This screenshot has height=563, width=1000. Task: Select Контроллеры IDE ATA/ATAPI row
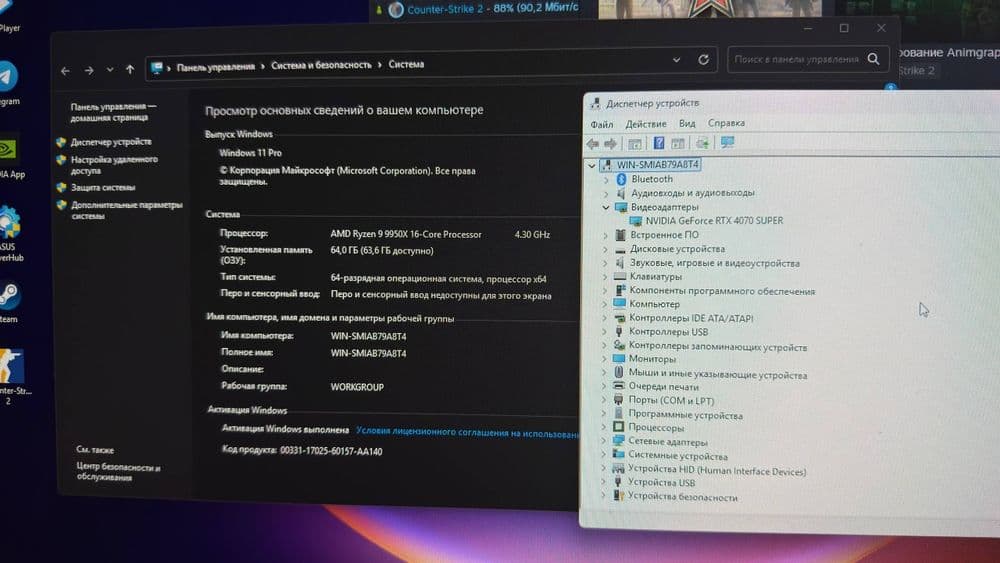point(691,318)
